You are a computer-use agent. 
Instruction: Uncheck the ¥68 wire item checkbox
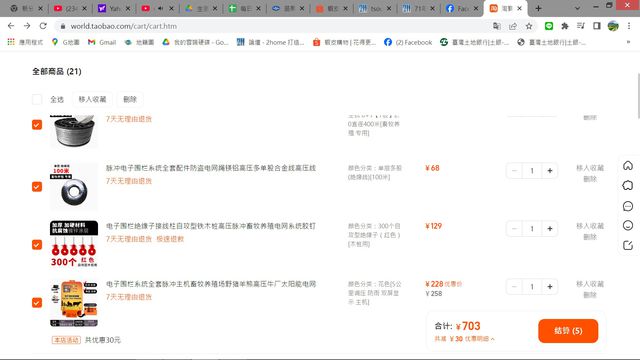coord(37,187)
